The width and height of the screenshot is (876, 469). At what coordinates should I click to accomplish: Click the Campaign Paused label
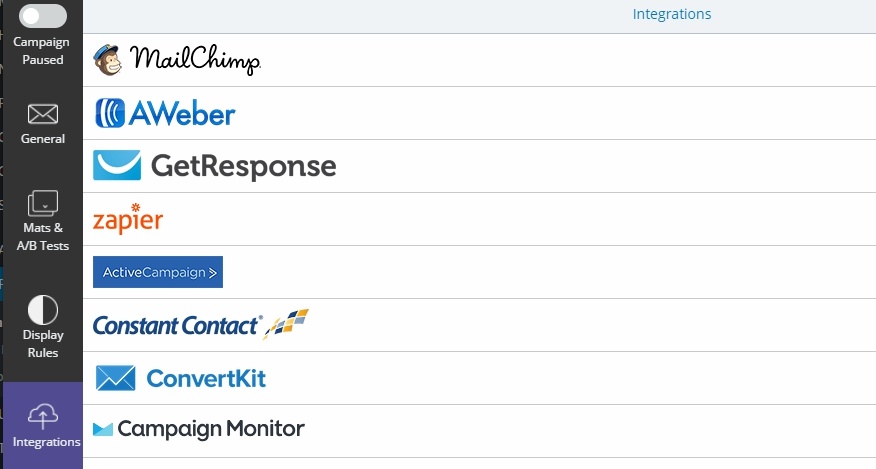(x=41, y=51)
